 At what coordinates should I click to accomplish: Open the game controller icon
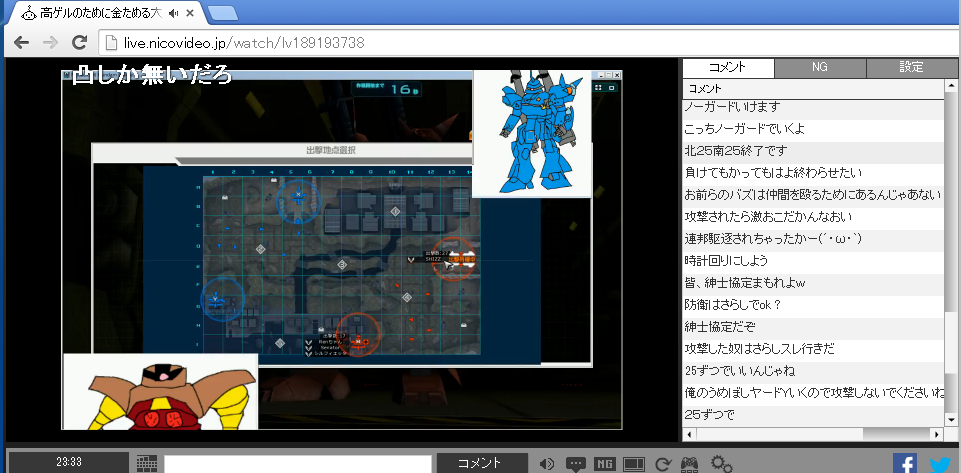[690, 464]
